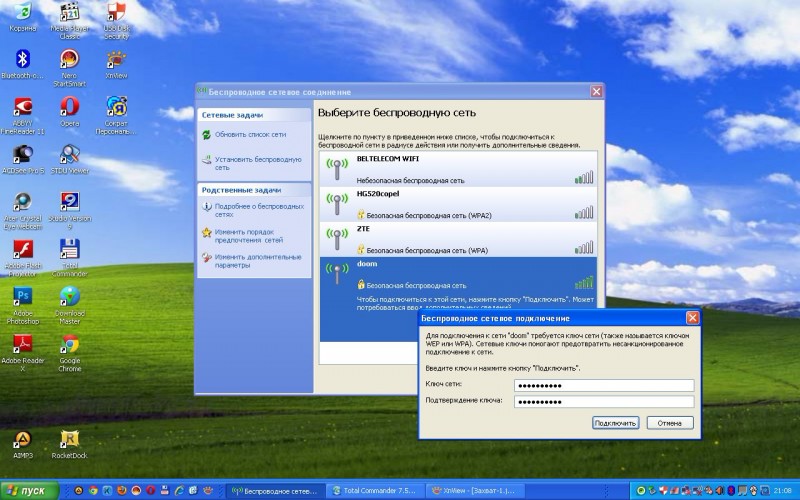800x500 pixels.
Task: Open Studio Version 9 desktop icon
Action: click(69, 211)
